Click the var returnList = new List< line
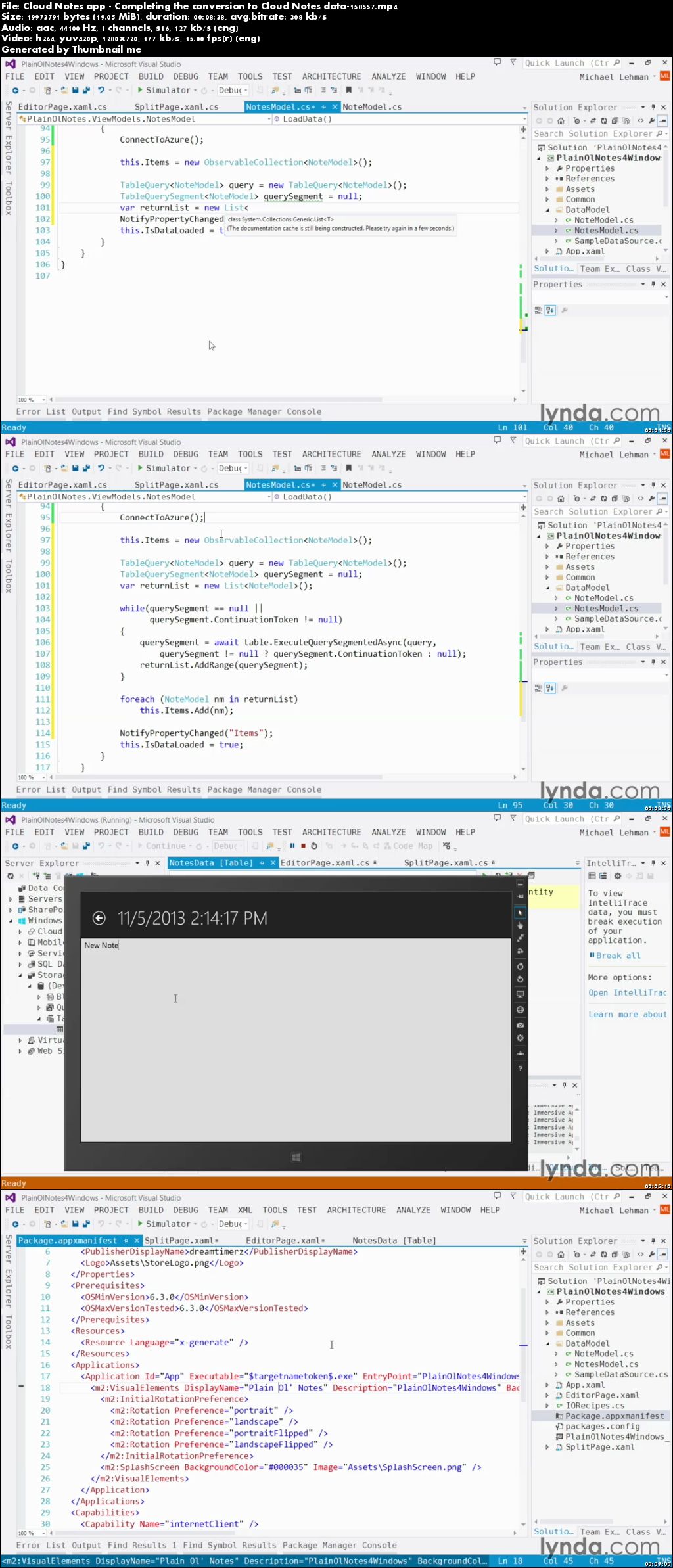673x1568 pixels. pyautogui.click(x=184, y=208)
